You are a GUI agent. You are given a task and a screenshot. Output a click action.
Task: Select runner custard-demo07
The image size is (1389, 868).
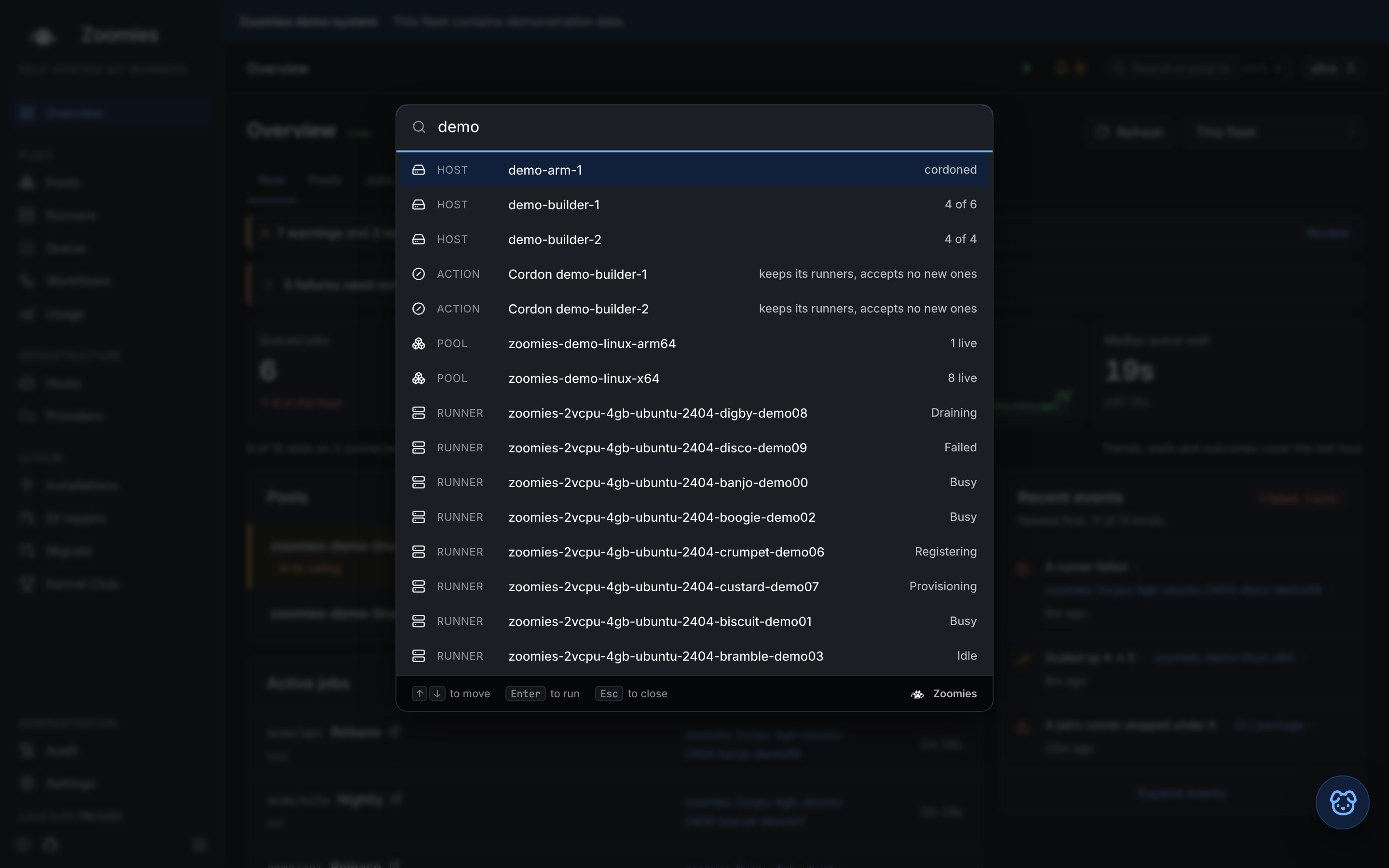click(694, 587)
